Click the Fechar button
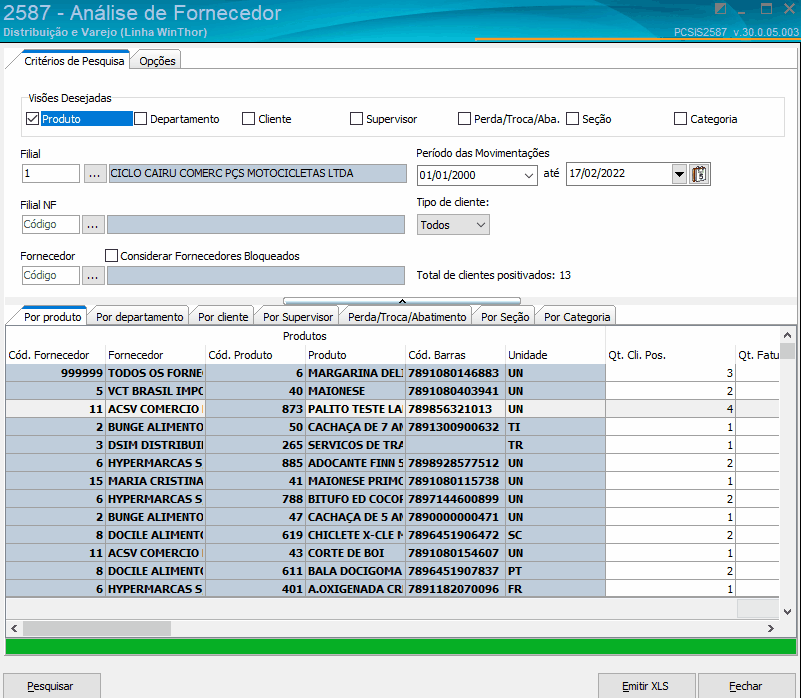The height and width of the screenshot is (698, 801). (746, 686)
